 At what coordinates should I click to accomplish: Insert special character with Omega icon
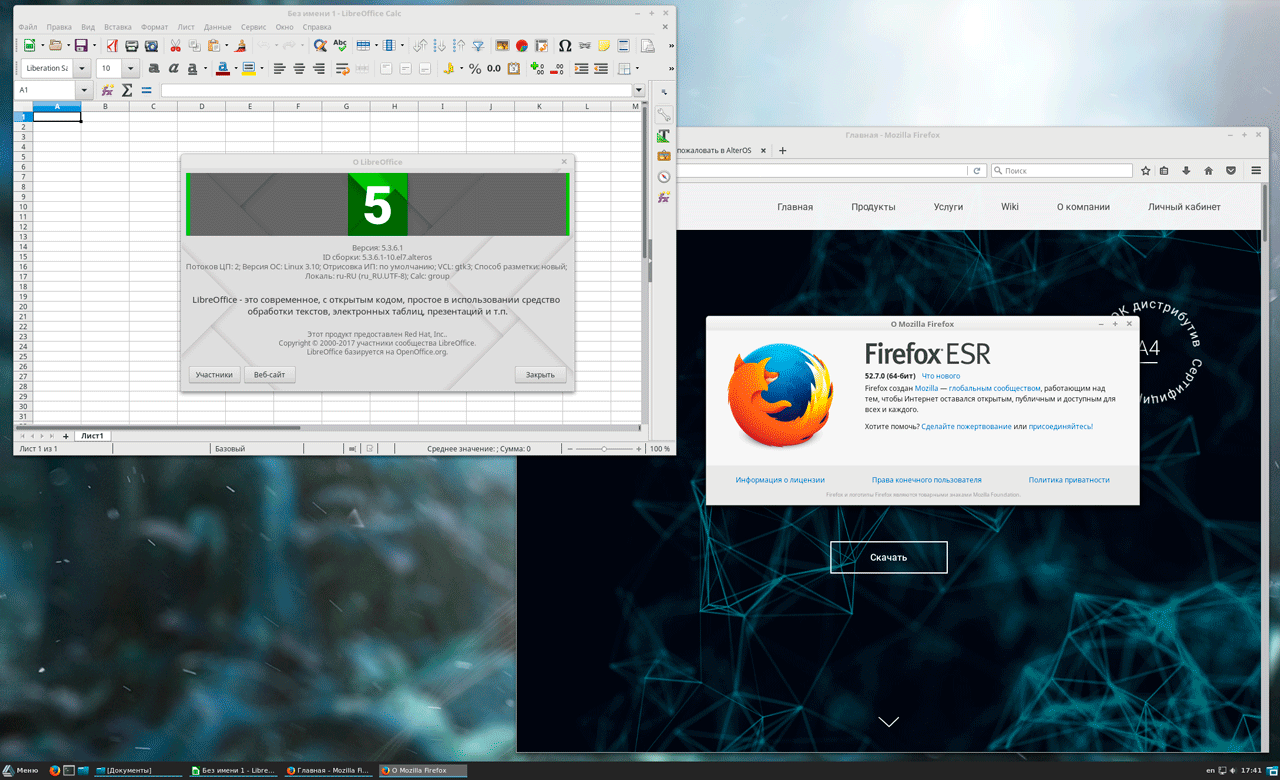pyautogui.click(x=565, y=45)
